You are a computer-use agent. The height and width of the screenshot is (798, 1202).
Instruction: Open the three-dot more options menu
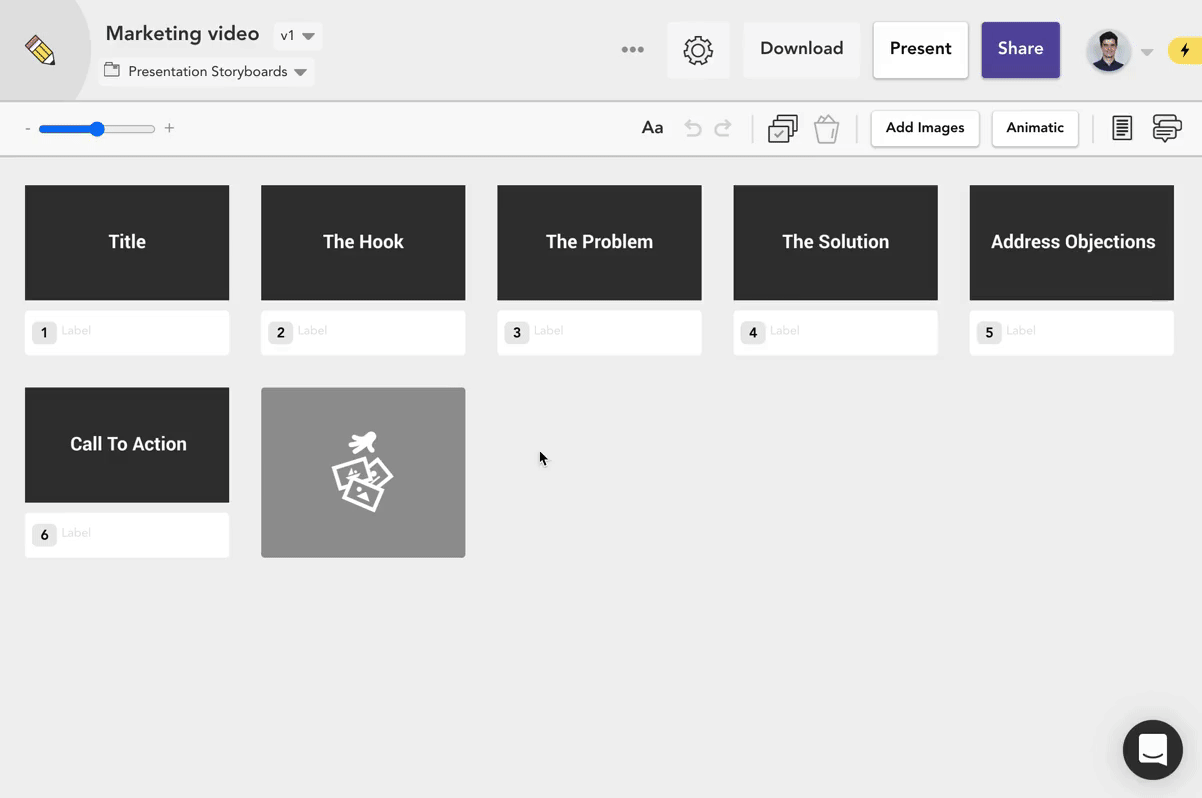(632, 49)
